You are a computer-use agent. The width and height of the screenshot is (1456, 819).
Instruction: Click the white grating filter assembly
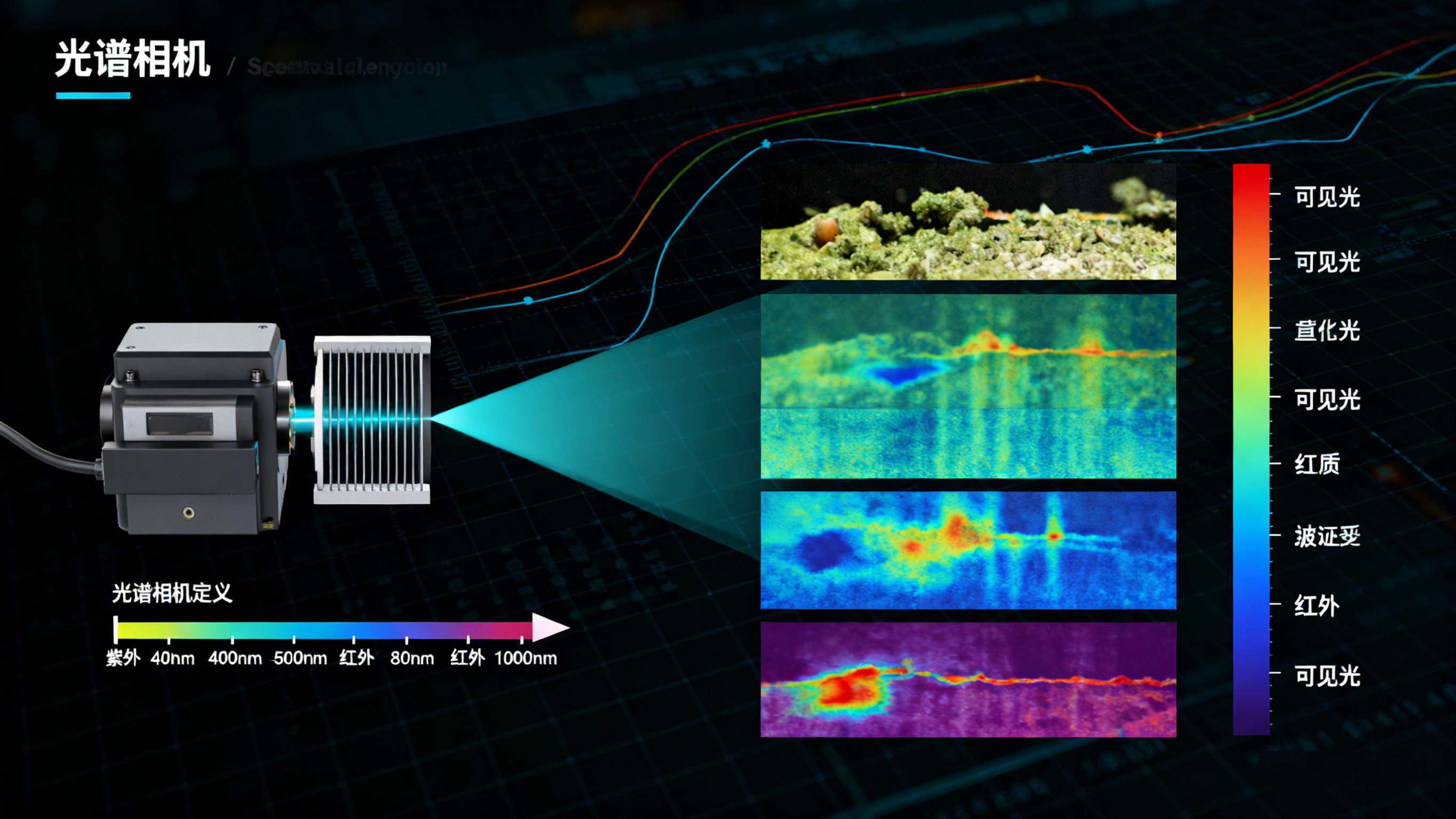pyautogui.click(x=372, y=420)
